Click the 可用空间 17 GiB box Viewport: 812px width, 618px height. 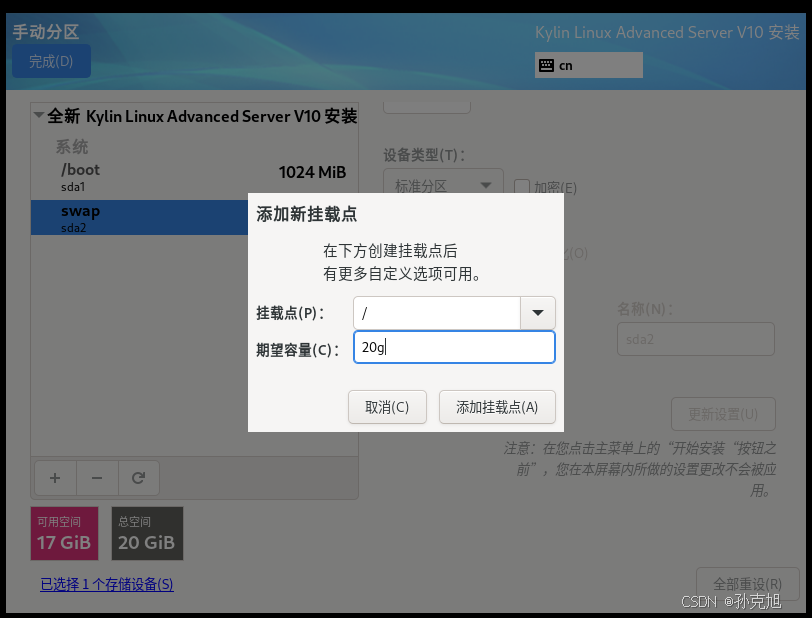point(64,533)
